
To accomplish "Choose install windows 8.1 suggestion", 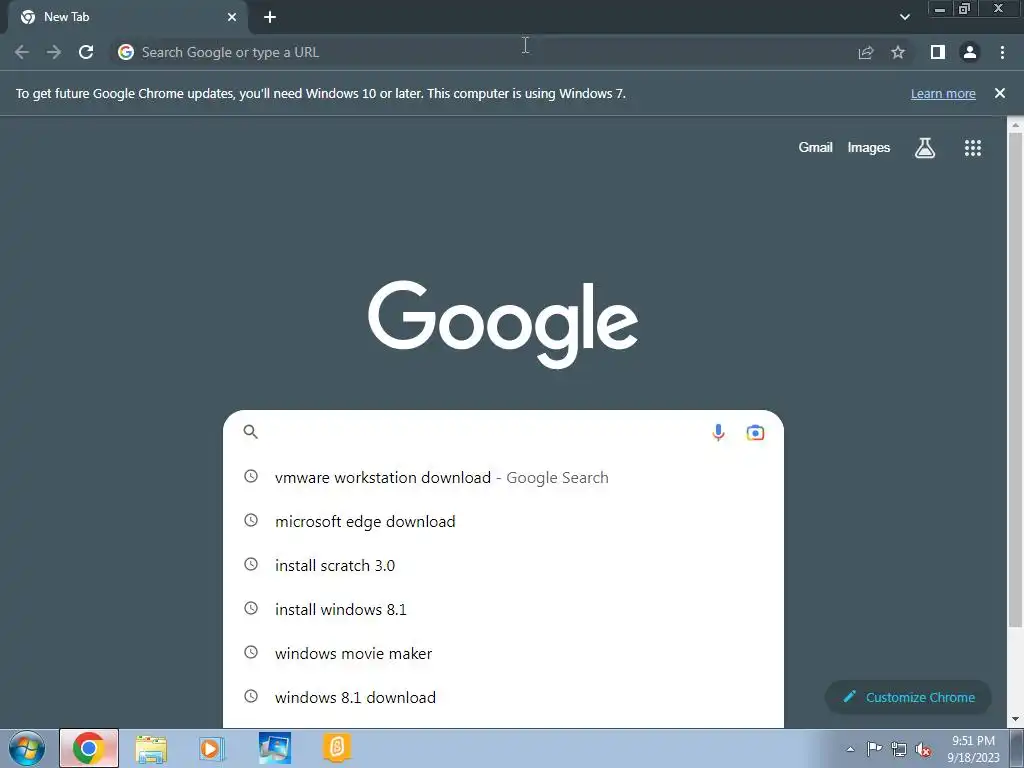I will (503, 609).
